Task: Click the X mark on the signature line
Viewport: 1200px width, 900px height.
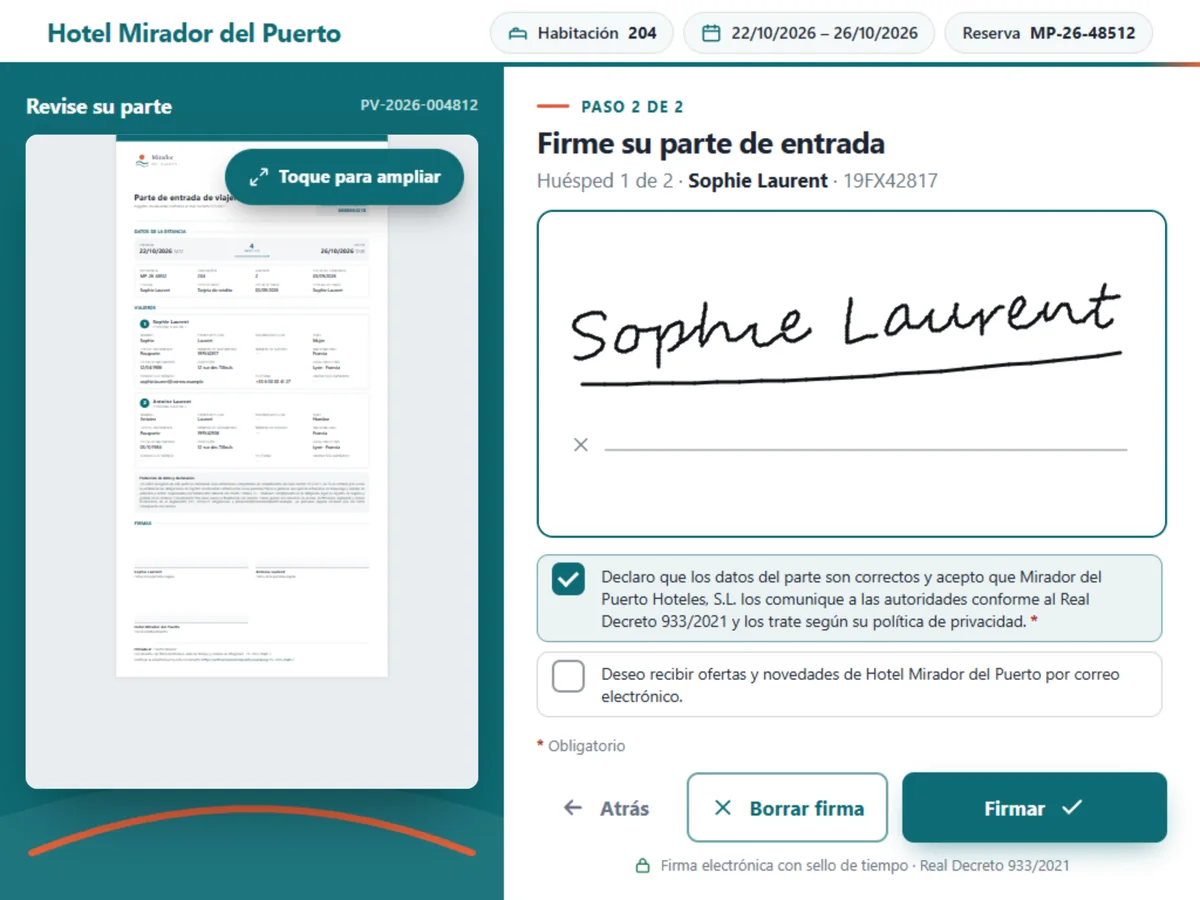Action: point(581,444)
